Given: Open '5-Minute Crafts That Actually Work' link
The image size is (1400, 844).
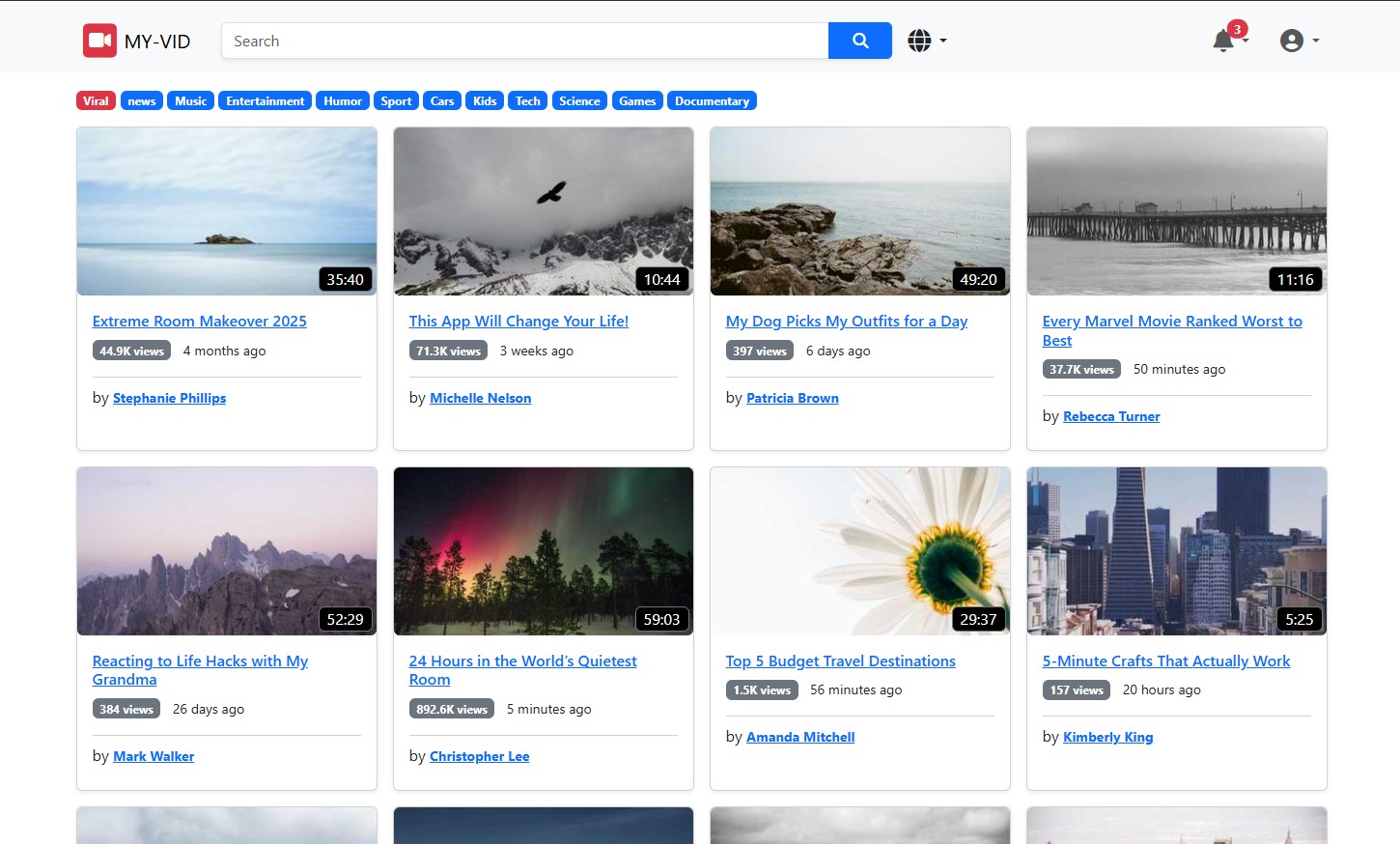Looking at the screenshot, I should tap(1166, 661).
